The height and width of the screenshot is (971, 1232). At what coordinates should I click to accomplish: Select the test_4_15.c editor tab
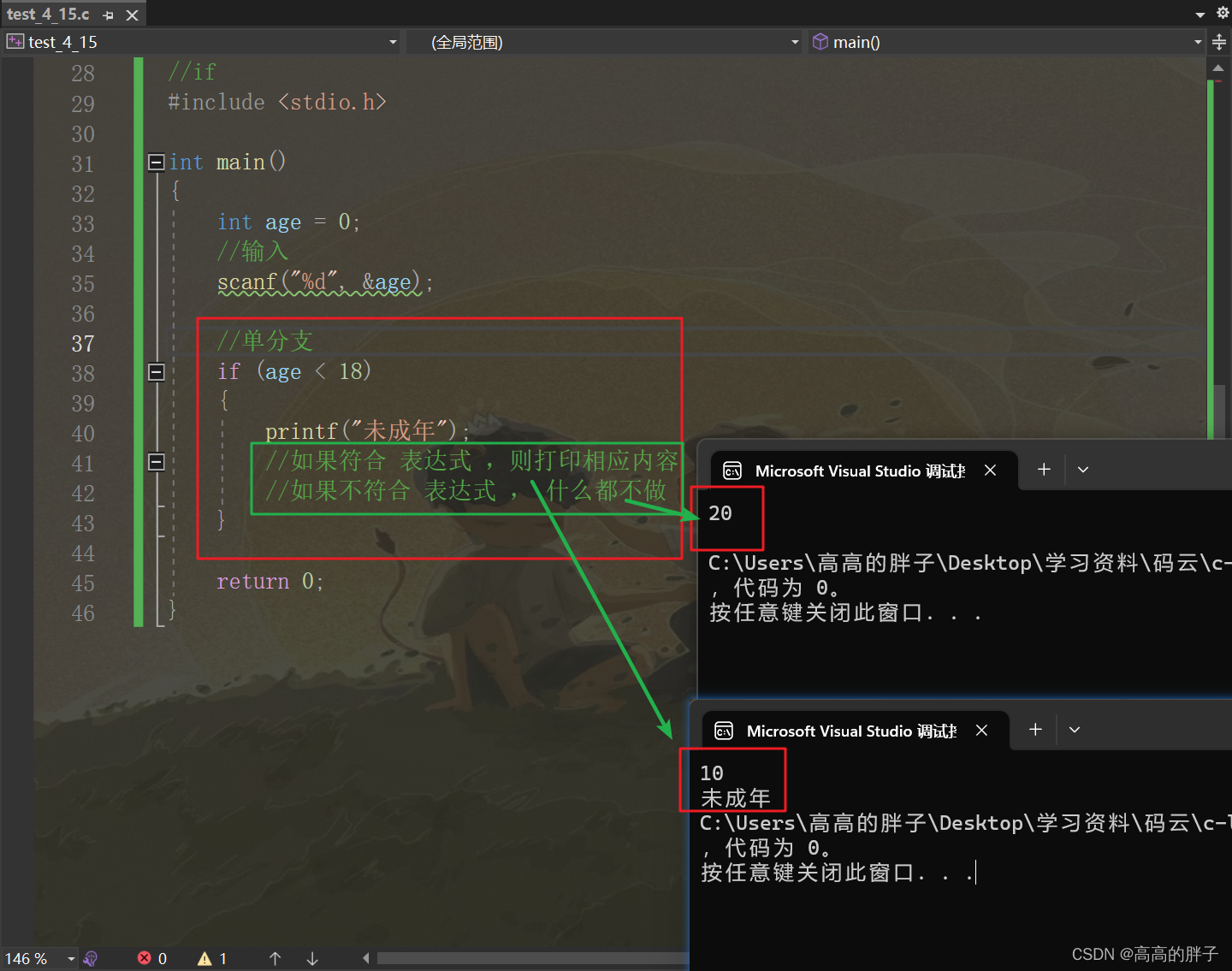pyautogui.click(x=49, y=14)
